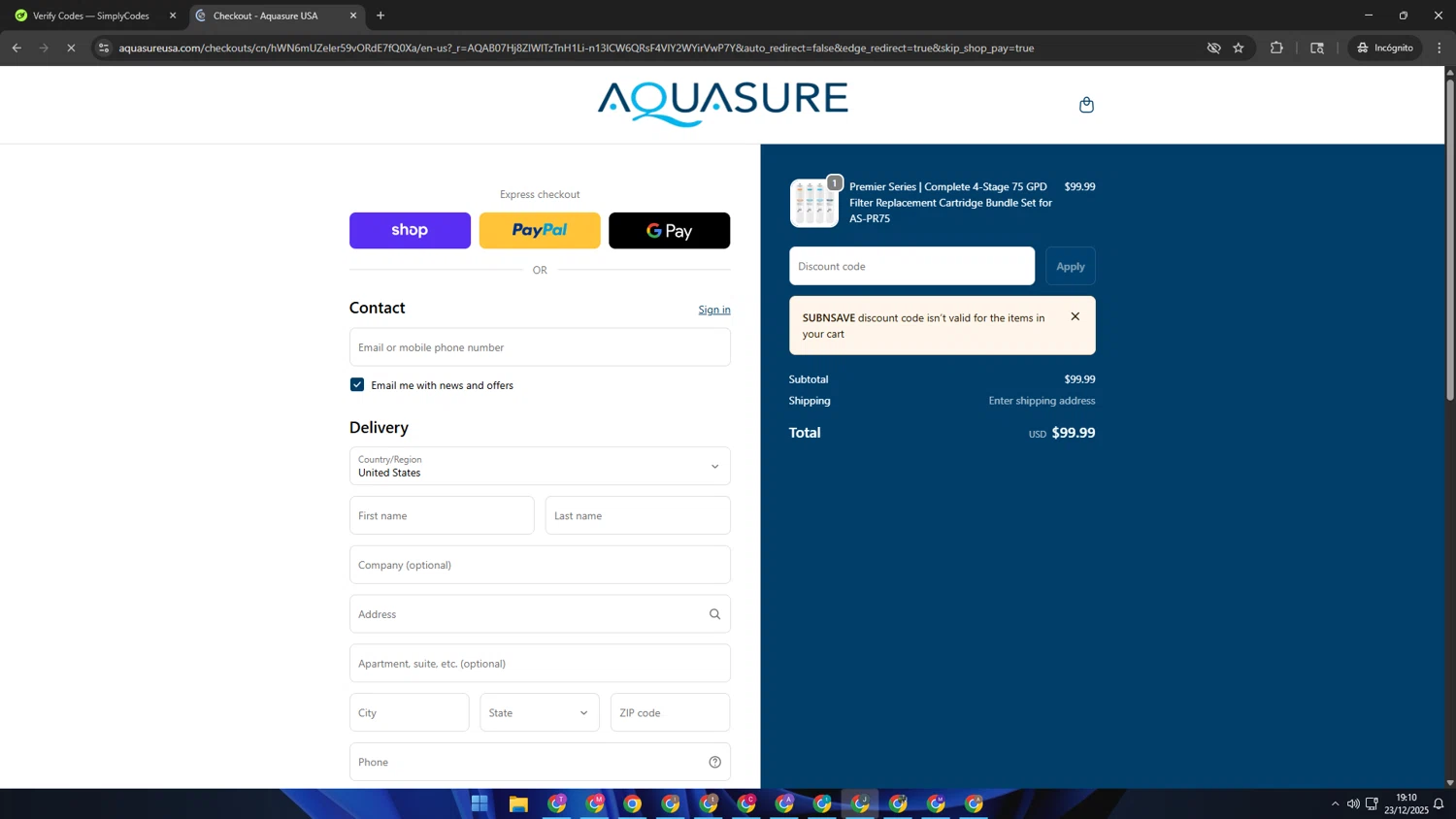Click the ZIP code field
The image size is (1456, 819).
670,712
